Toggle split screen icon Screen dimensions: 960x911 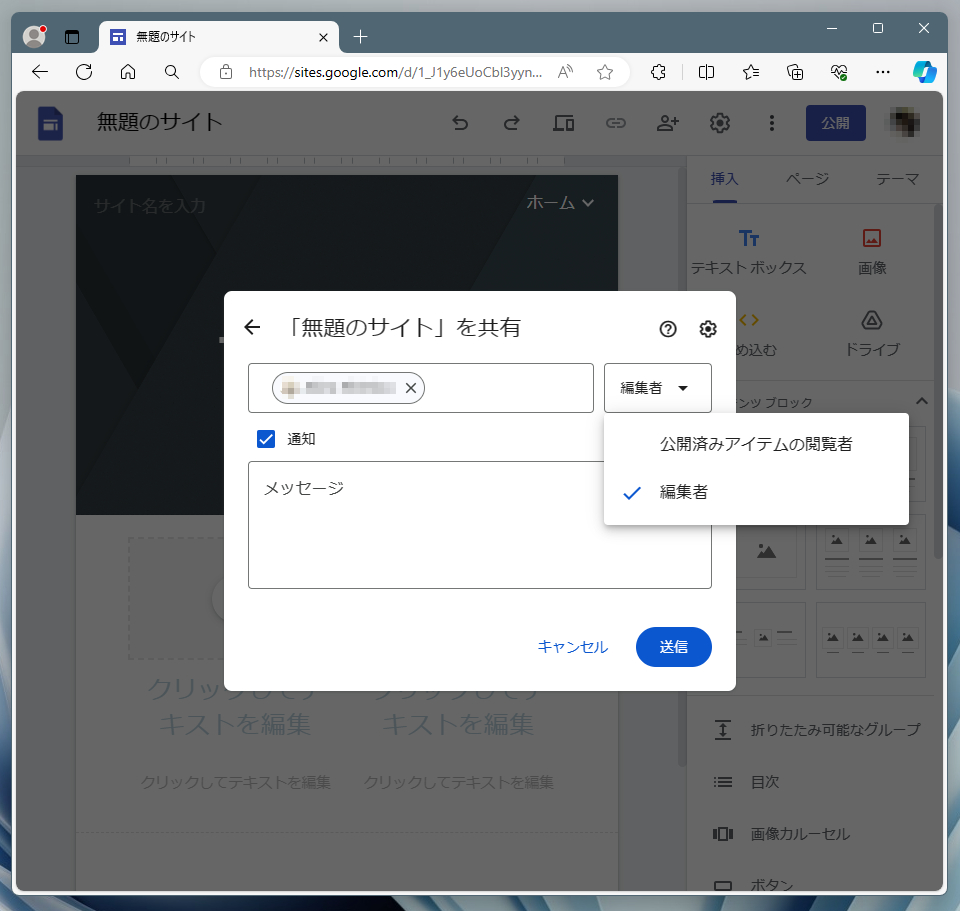(706, 72)
